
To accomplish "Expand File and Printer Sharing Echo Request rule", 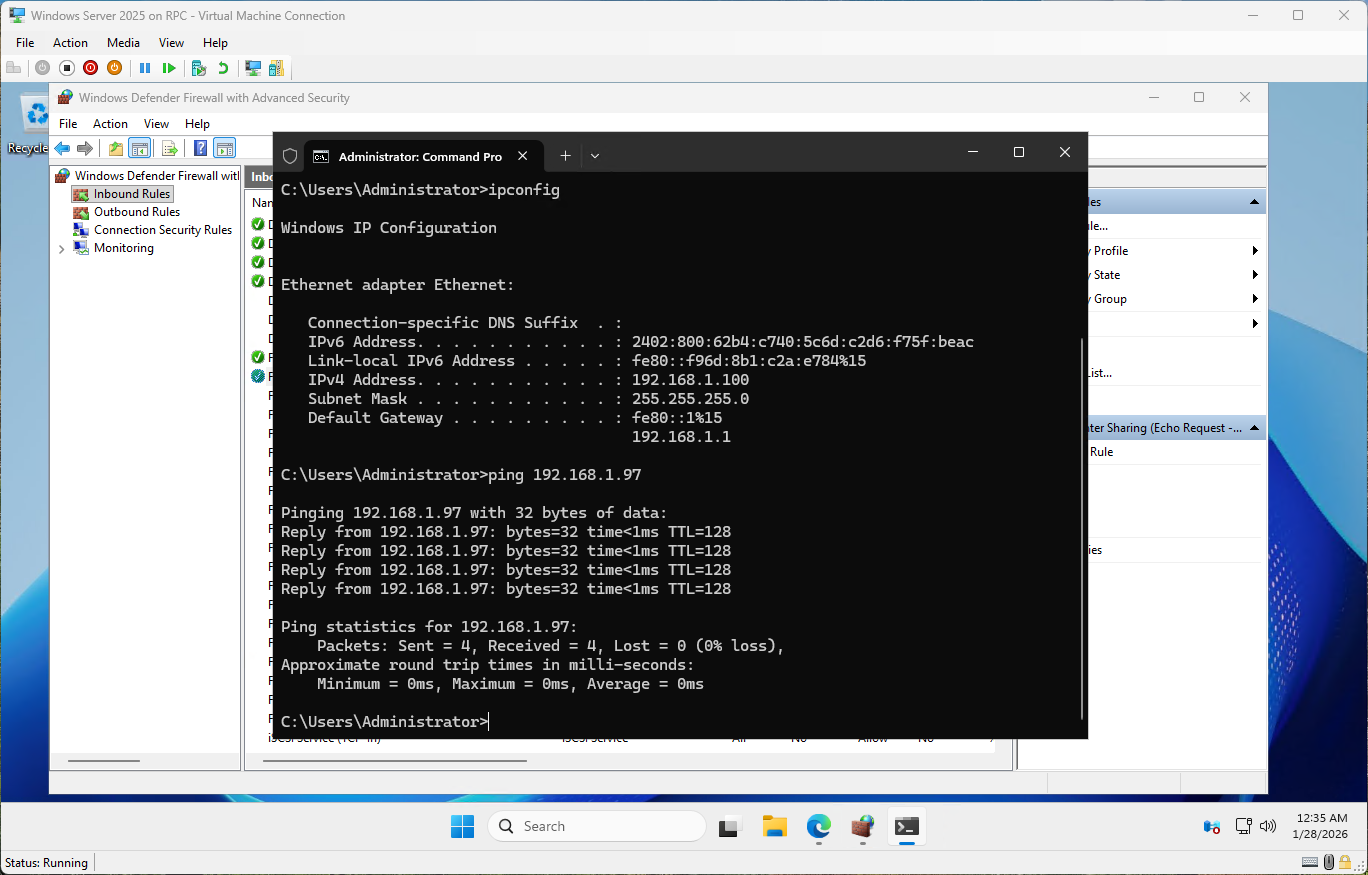I will tap(1253, 427).
